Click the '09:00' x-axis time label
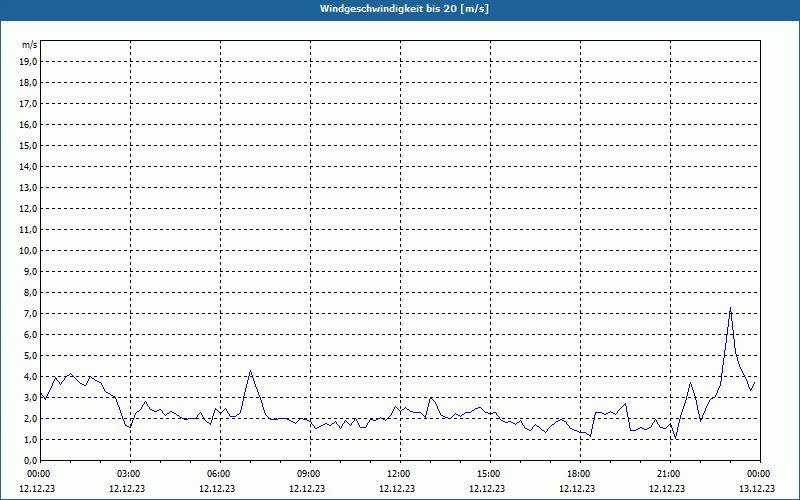Screen dimensions: 800x500 [x=311, y=474]
